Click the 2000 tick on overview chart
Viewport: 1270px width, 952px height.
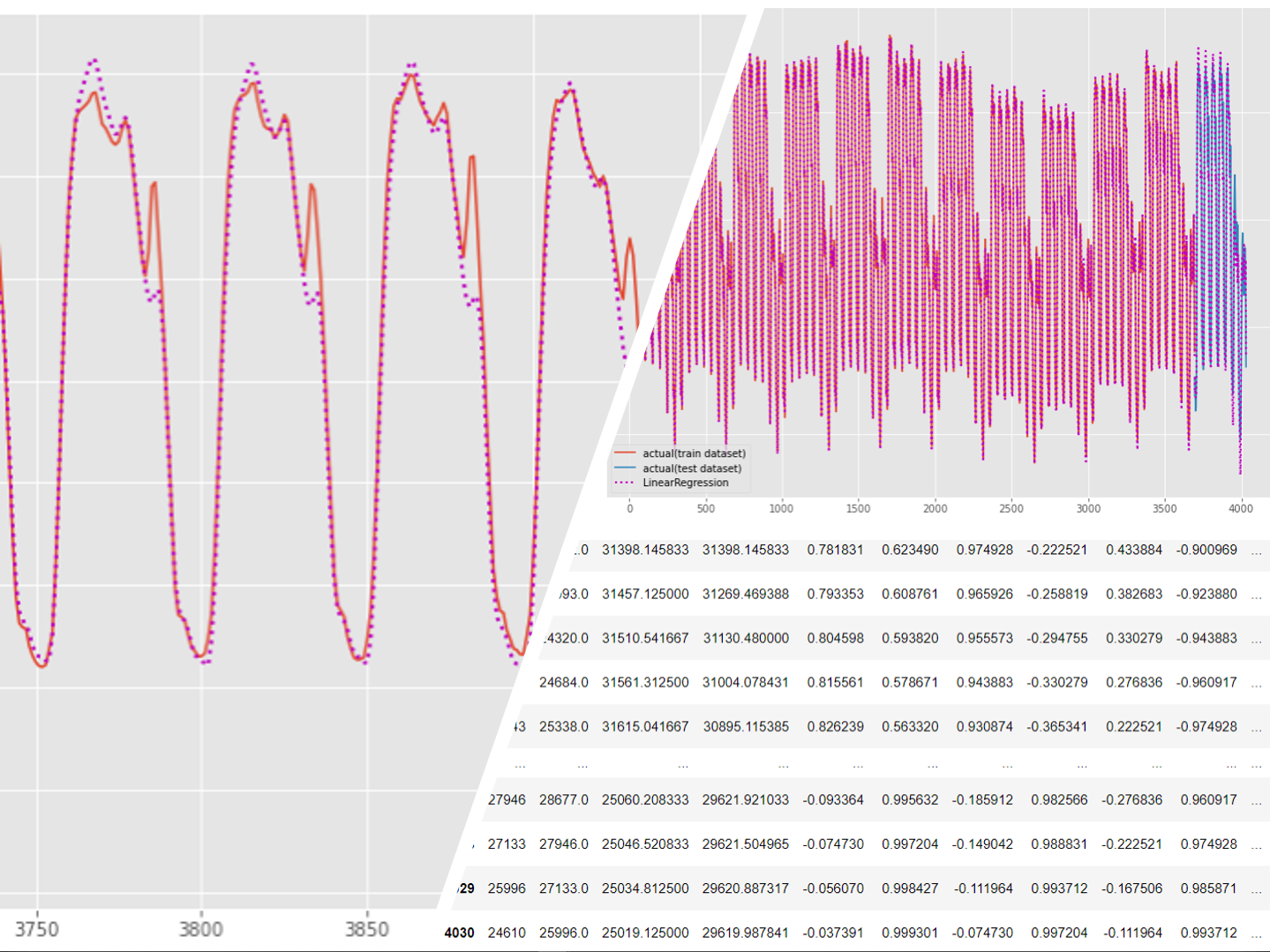[935, 508]
